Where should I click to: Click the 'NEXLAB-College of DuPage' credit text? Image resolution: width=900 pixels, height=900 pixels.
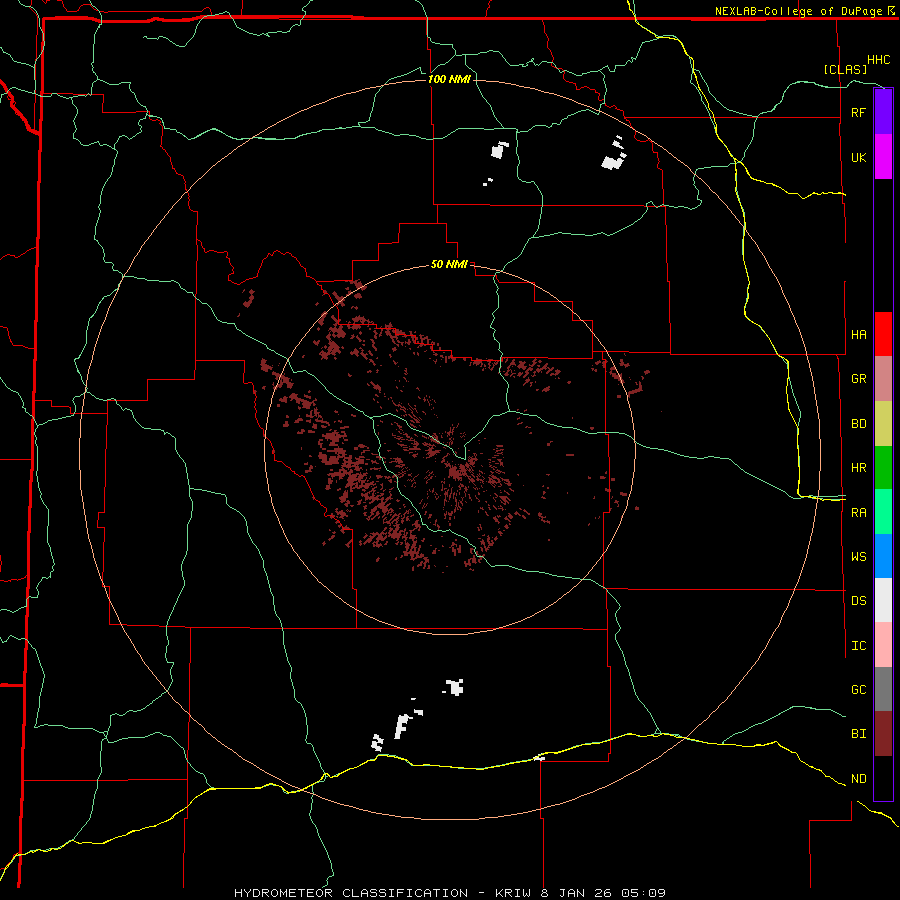[x=800, y=11]
